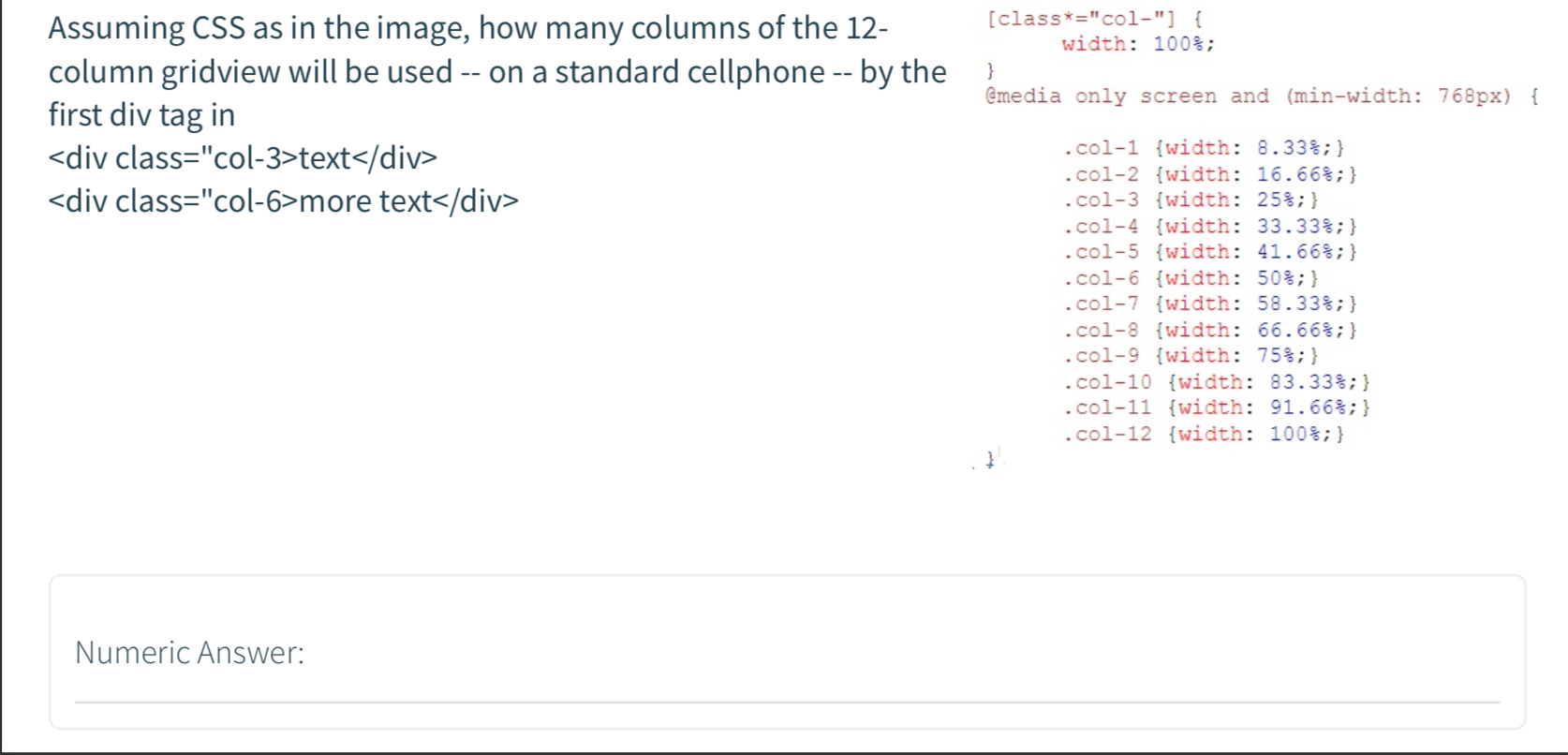
Task: Click the '.col-10 {width: 83.33%;}' rule
Action: pyautogui.click(x=1217, y=381)
